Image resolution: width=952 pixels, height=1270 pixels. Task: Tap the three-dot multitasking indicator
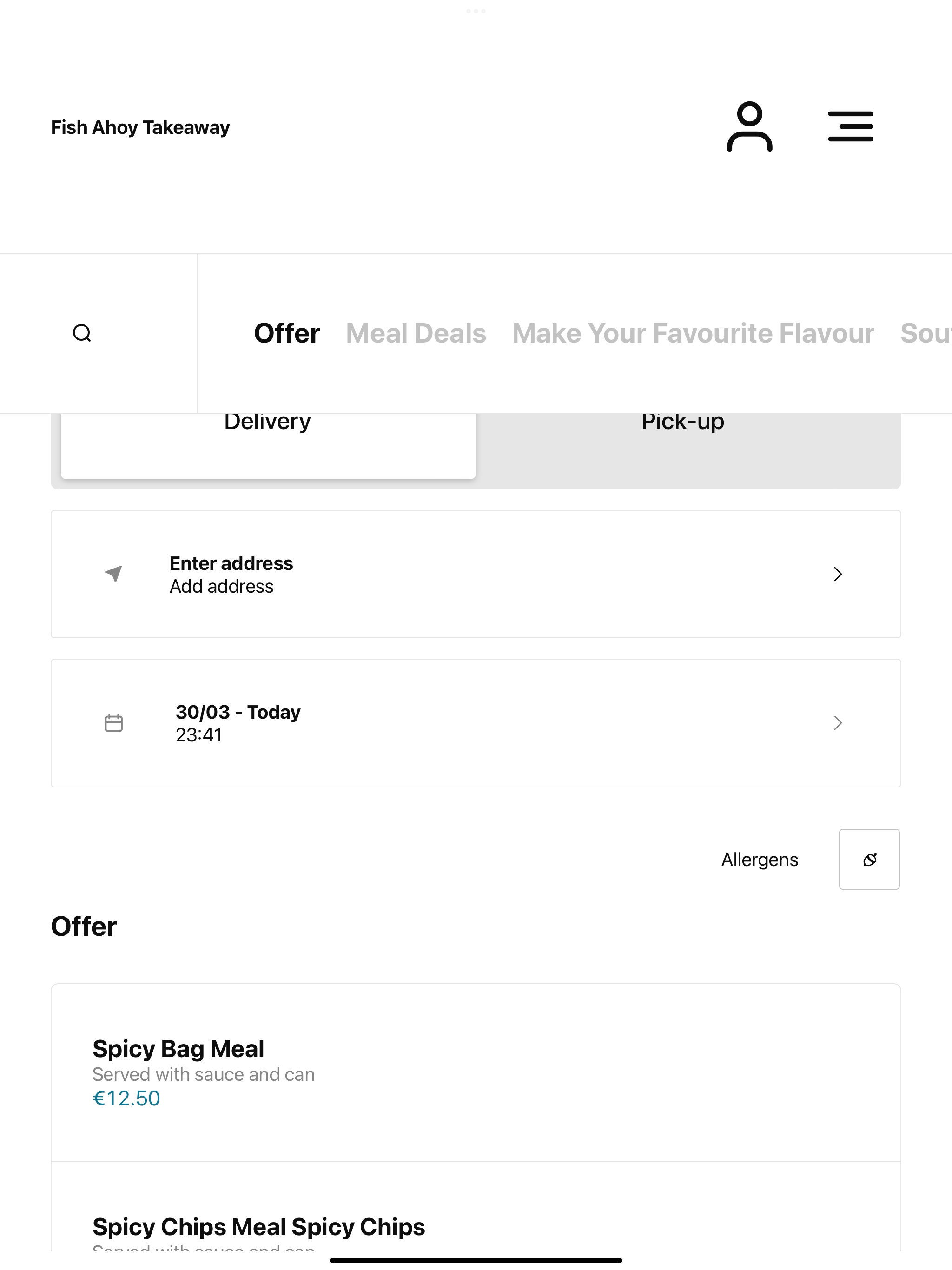coord(476,11)
